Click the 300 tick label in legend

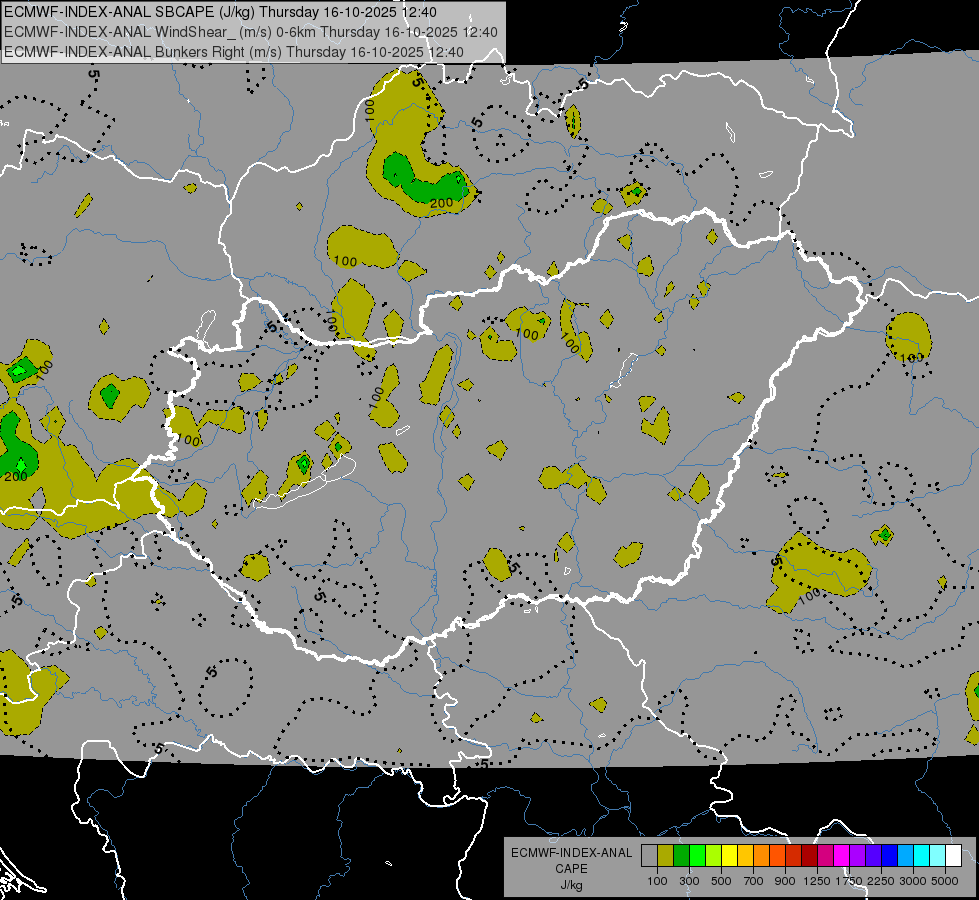click(689, 881)
